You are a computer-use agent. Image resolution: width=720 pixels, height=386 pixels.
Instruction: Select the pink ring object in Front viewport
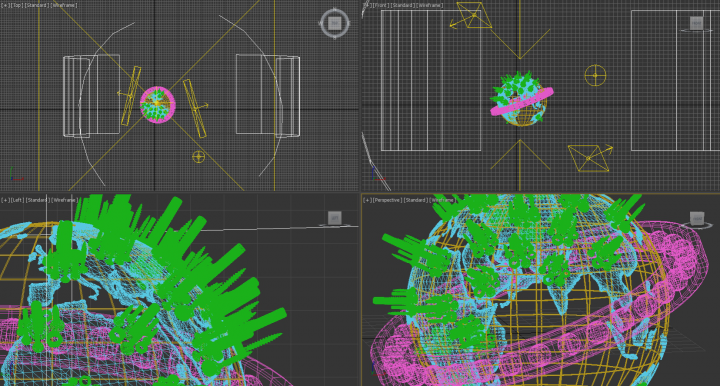click(522, 102)
